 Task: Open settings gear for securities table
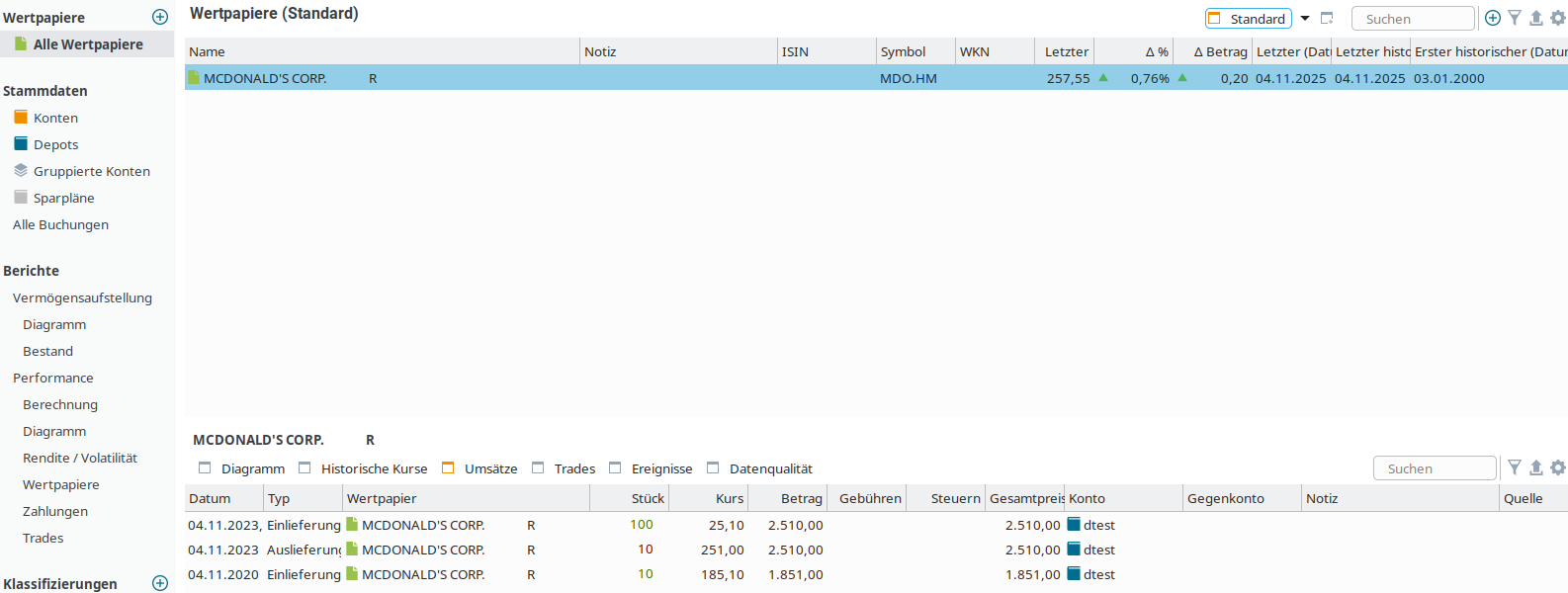click(x=1558, y=18)
